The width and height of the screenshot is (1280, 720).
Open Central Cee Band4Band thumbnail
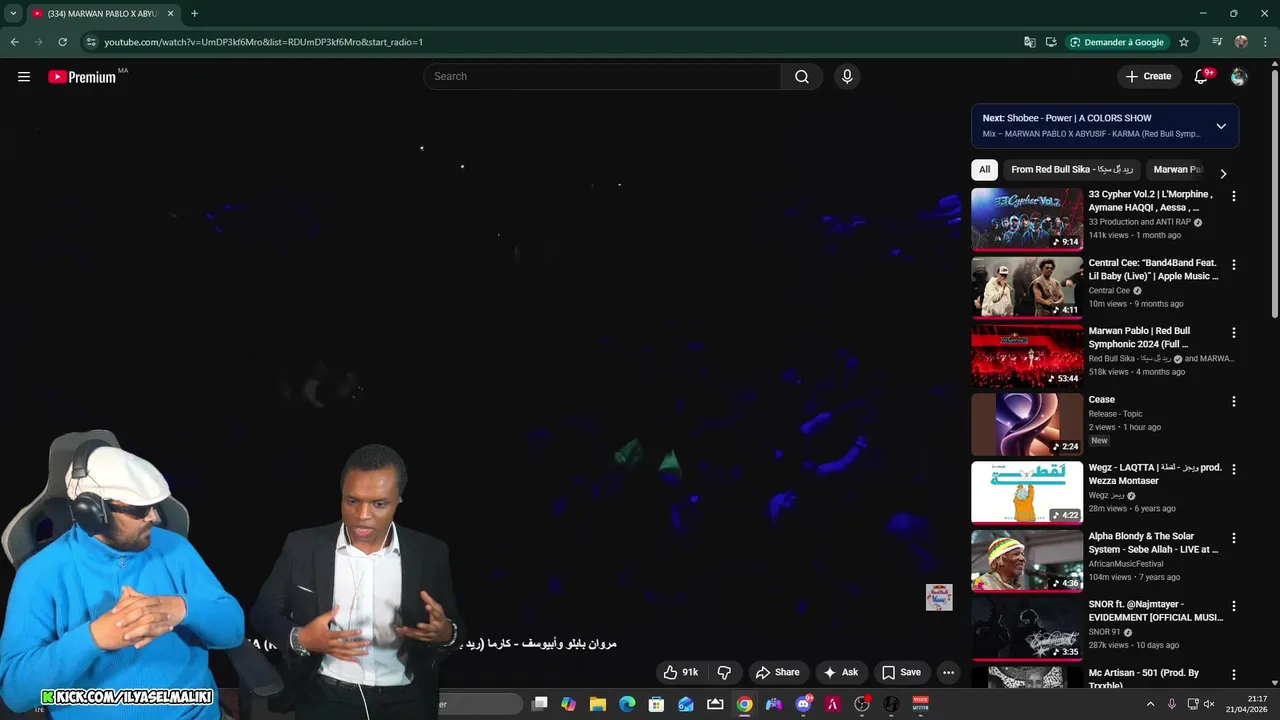tap(1027, 288)
